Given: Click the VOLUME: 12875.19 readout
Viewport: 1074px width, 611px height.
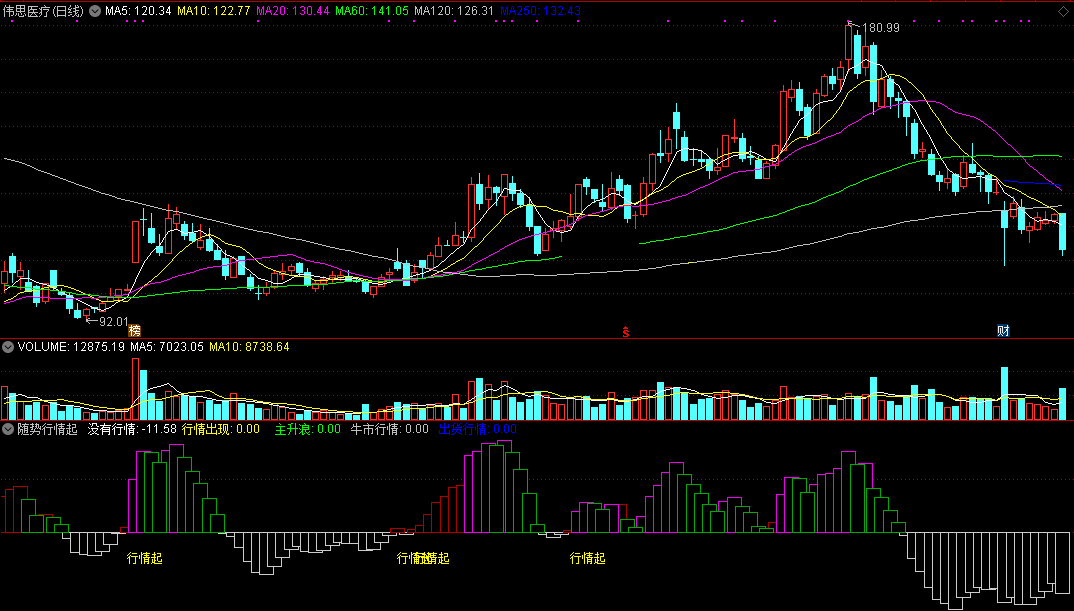Looking at the screenshot, I should click(71, 347).
